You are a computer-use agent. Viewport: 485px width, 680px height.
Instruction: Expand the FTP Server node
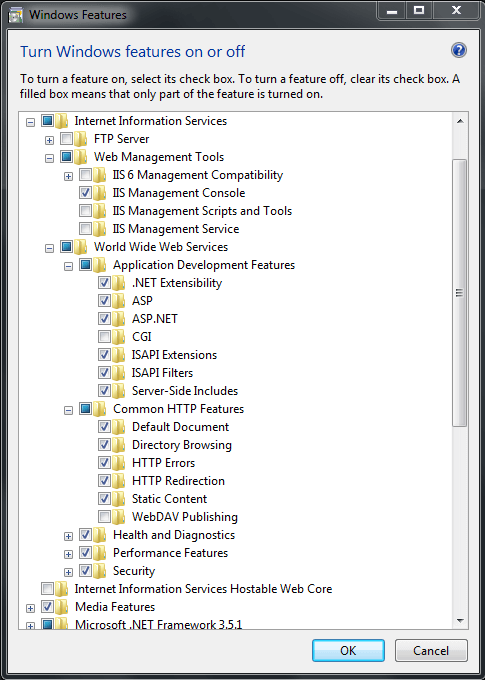(49, 140)
